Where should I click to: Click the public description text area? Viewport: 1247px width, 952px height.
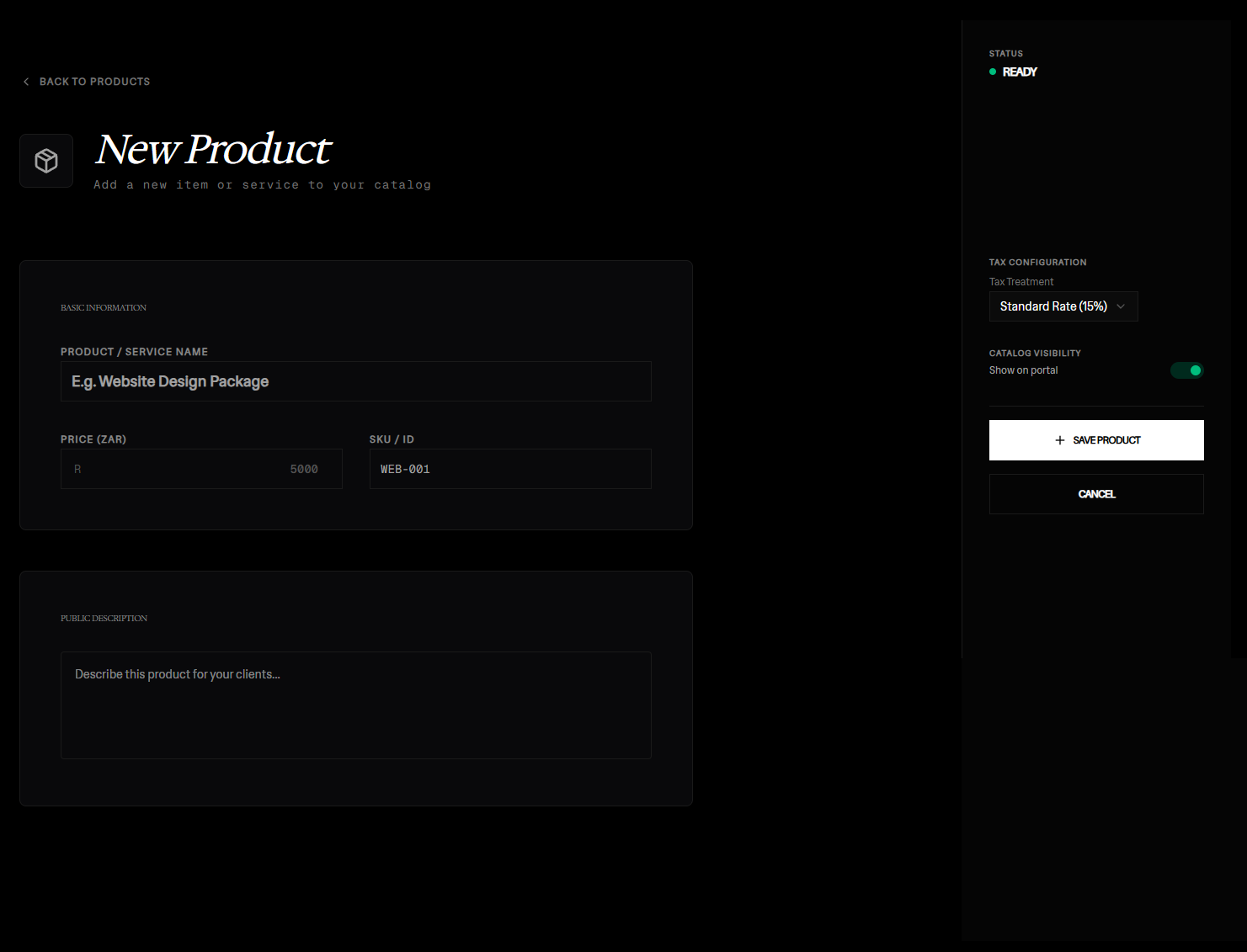(x=355, y=705)
